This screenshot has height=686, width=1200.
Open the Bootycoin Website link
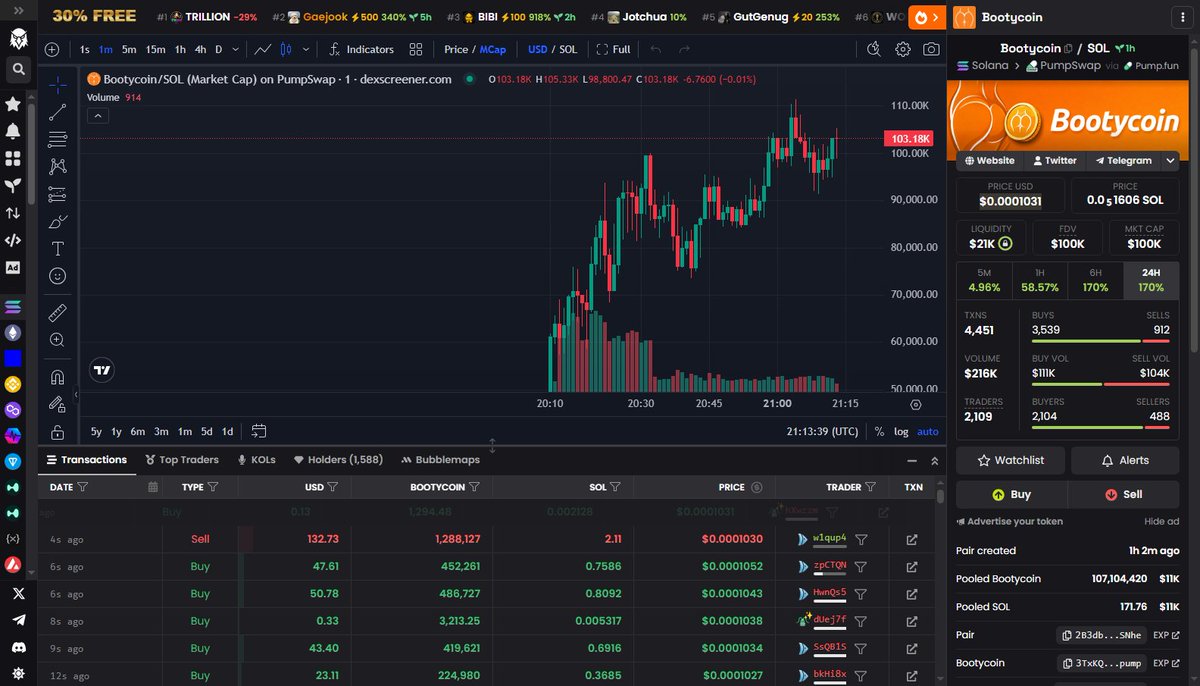pos(988,160)
